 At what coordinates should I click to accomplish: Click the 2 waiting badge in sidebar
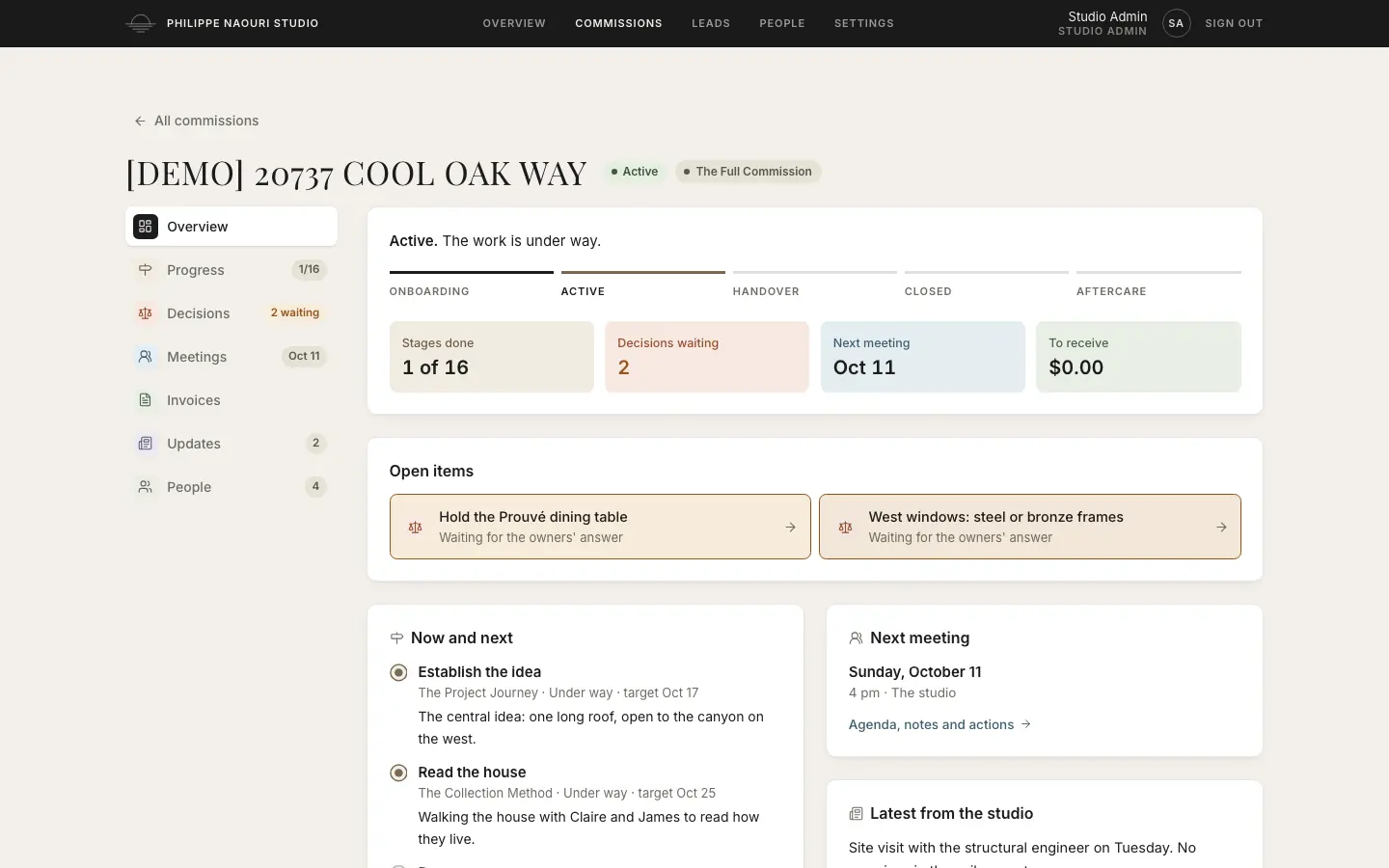click(295, 313)
